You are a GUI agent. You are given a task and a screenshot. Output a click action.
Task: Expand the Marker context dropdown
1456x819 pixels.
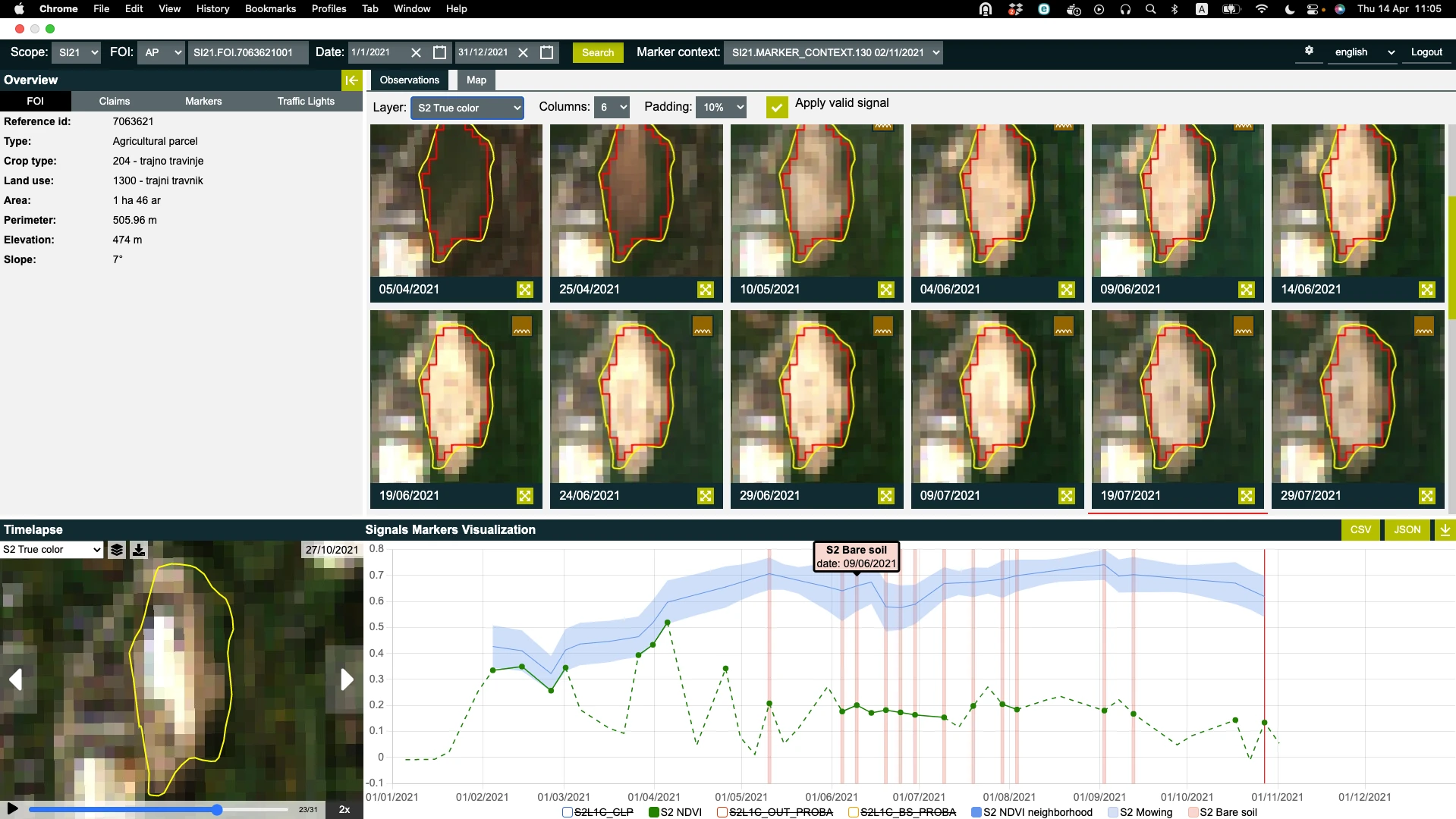[x=832, y=52]
